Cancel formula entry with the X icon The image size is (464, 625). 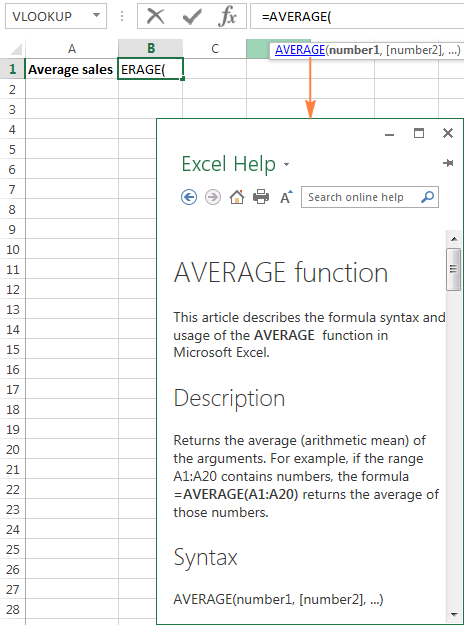[155, 16]
